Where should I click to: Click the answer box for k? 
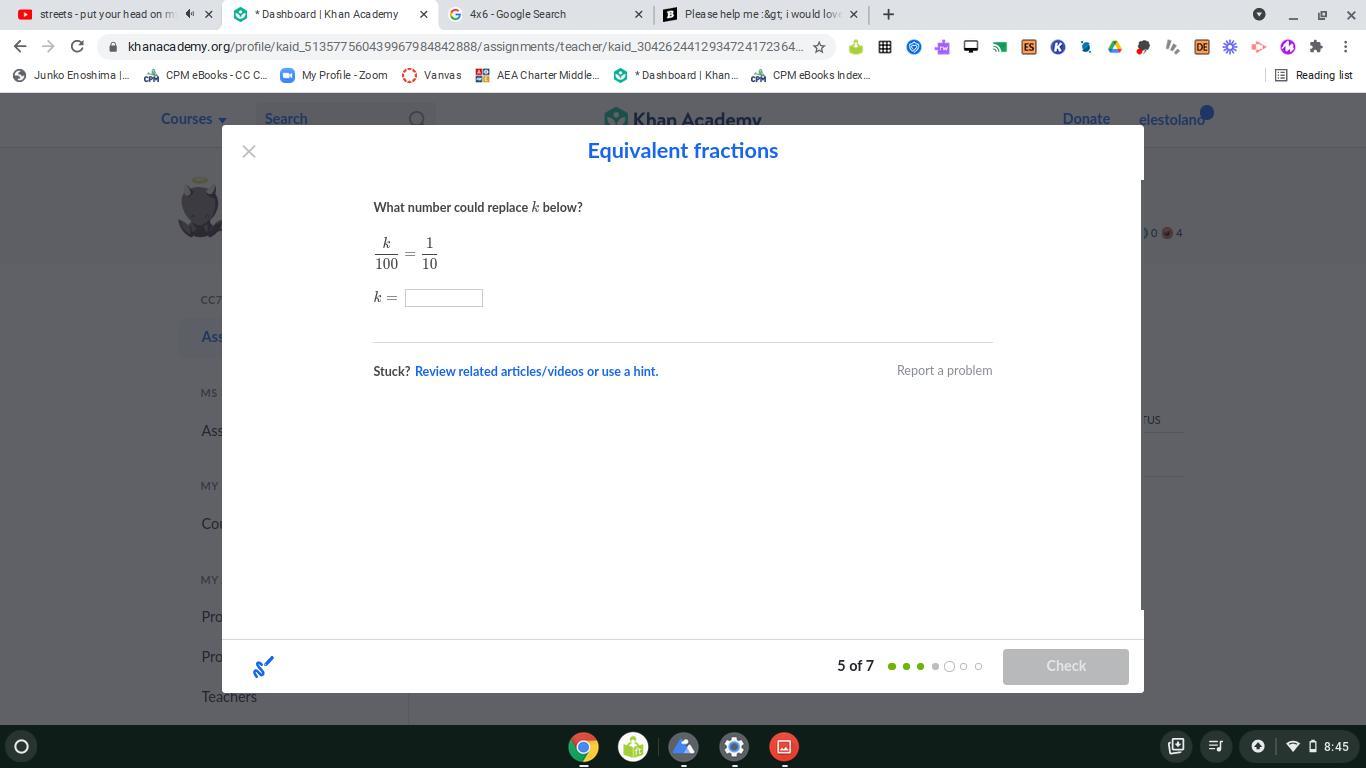(444, 298)
